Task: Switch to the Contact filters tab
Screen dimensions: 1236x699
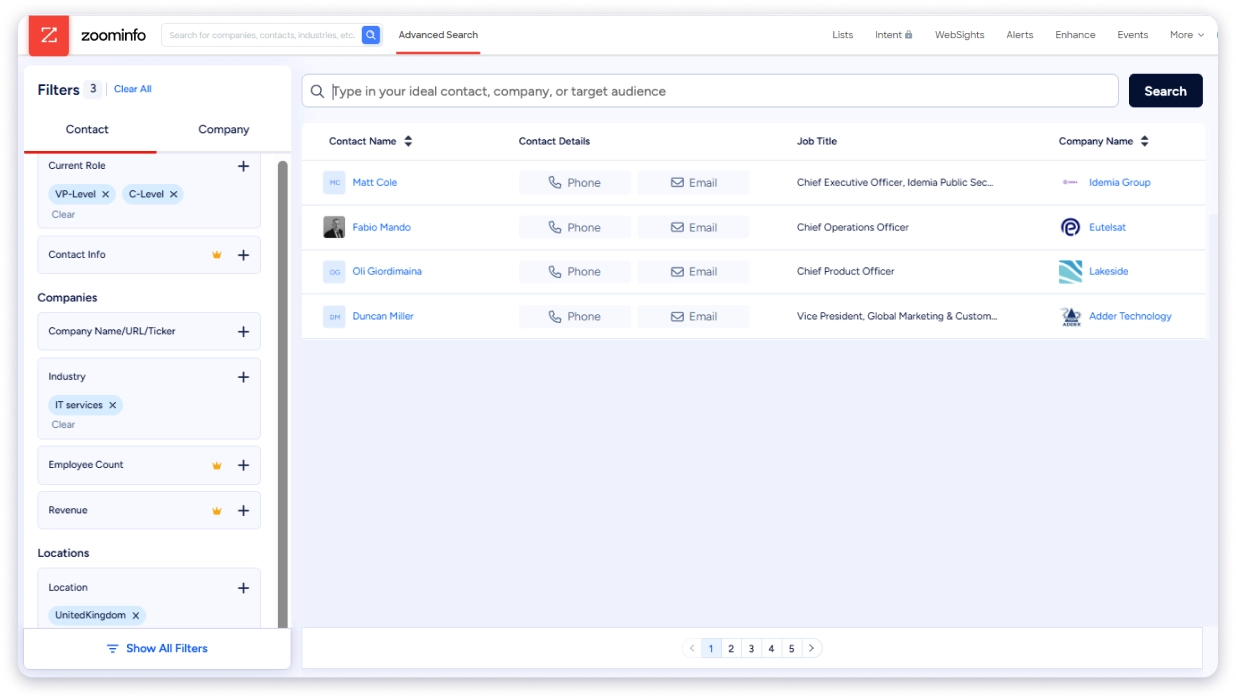Action: click(x=87, y=130)
